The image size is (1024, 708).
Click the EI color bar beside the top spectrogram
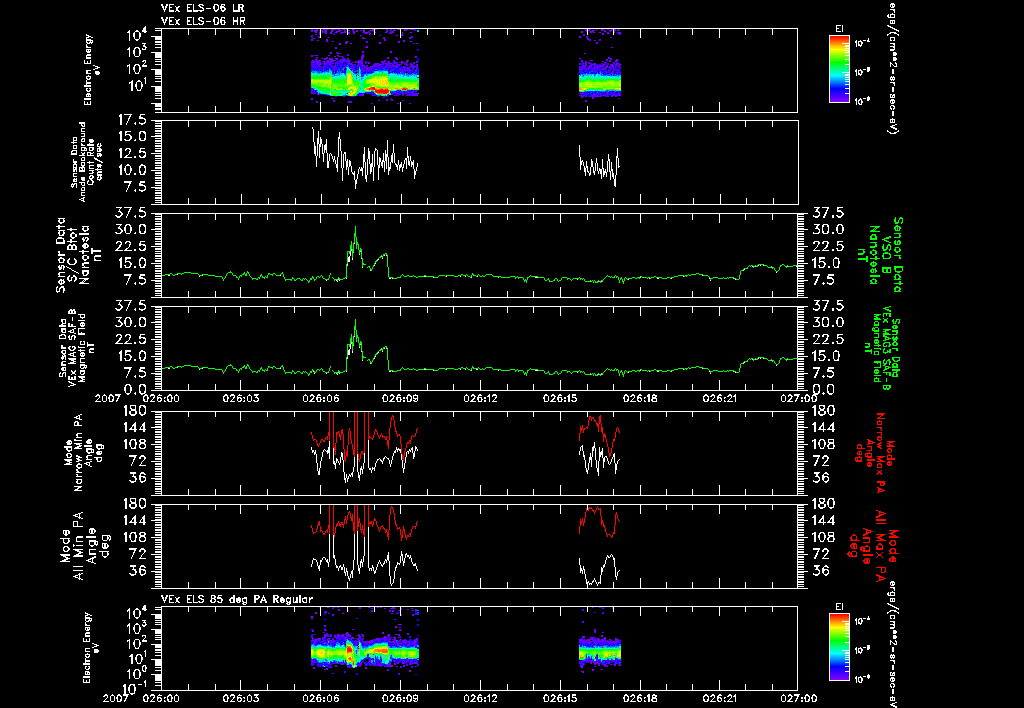839,69
